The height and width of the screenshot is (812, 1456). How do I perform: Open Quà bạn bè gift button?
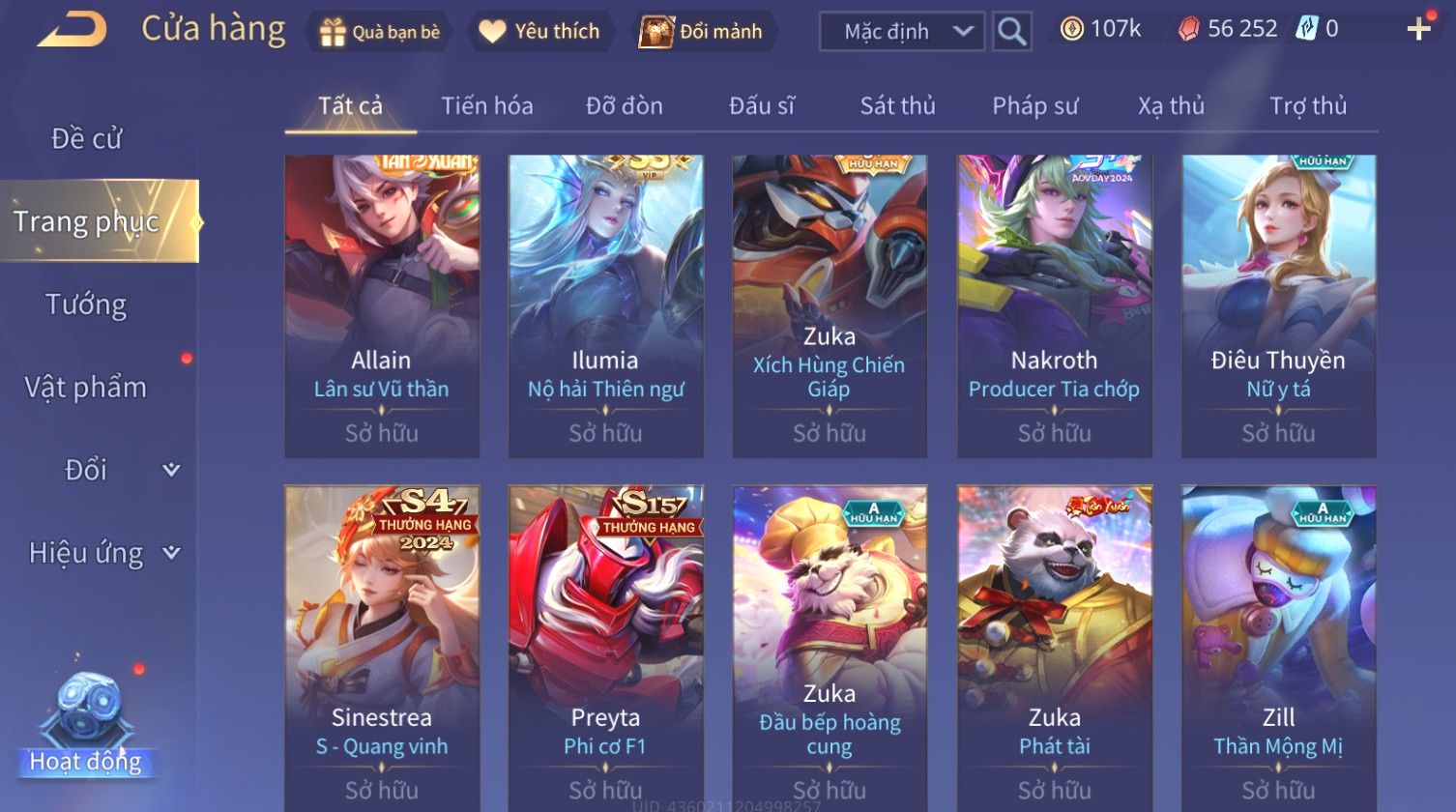379,32
